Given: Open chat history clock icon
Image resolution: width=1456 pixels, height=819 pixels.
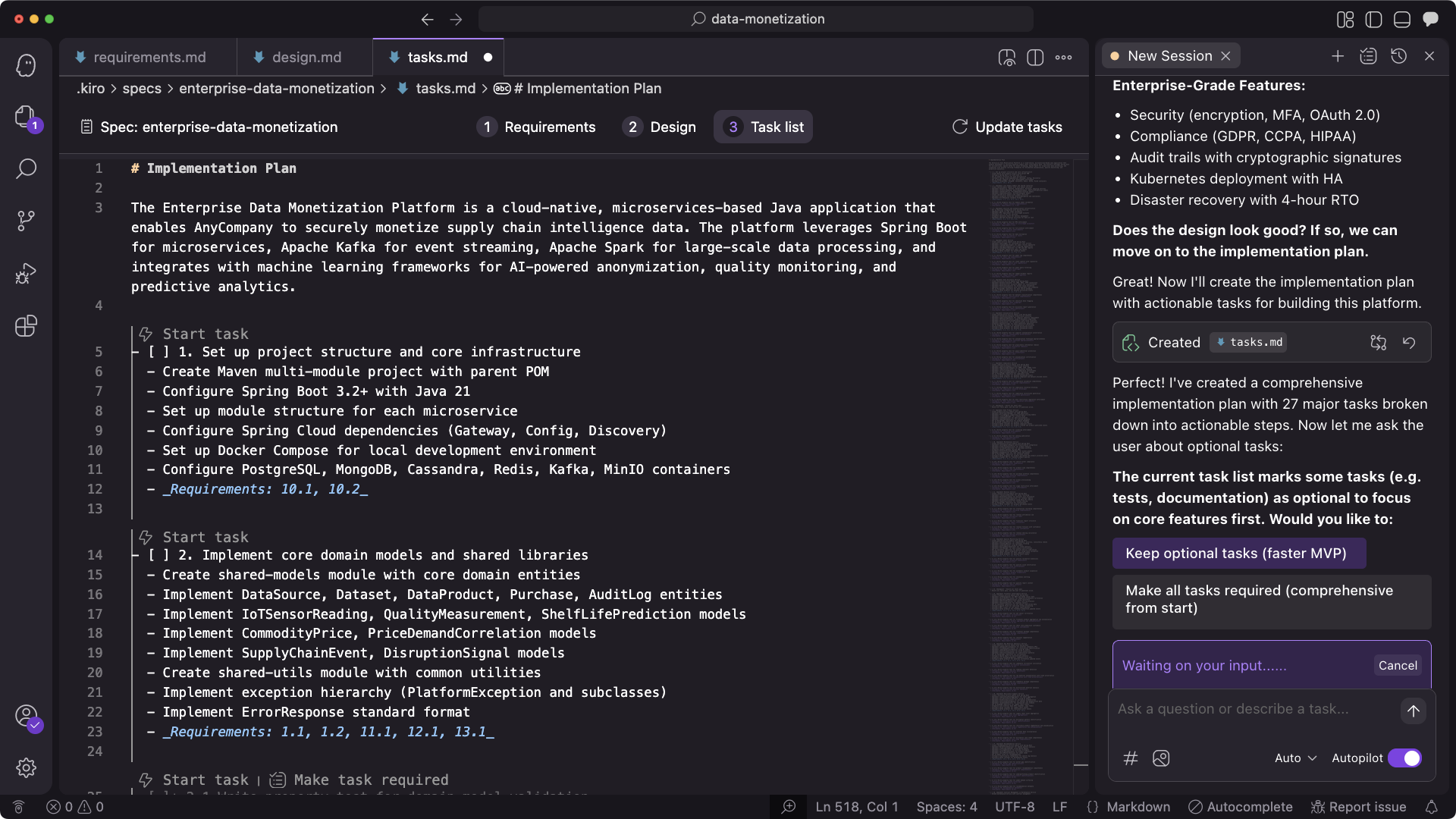Looking at the screenshot, I should click(x=1398, y=56).
